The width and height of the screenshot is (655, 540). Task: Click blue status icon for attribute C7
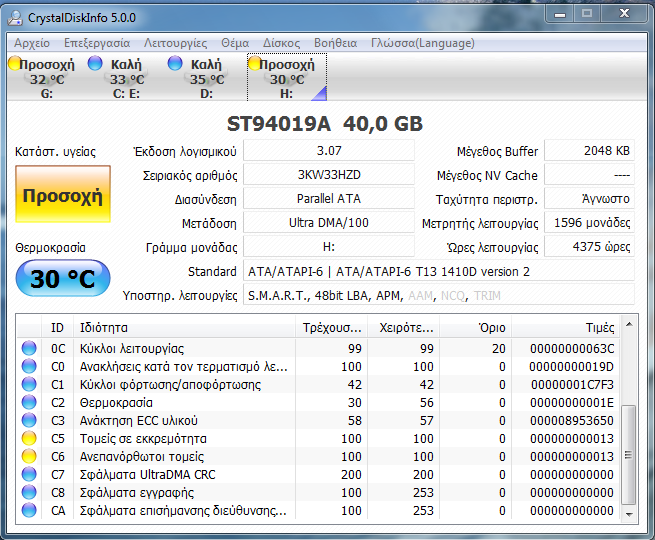(x=29, y=474)
